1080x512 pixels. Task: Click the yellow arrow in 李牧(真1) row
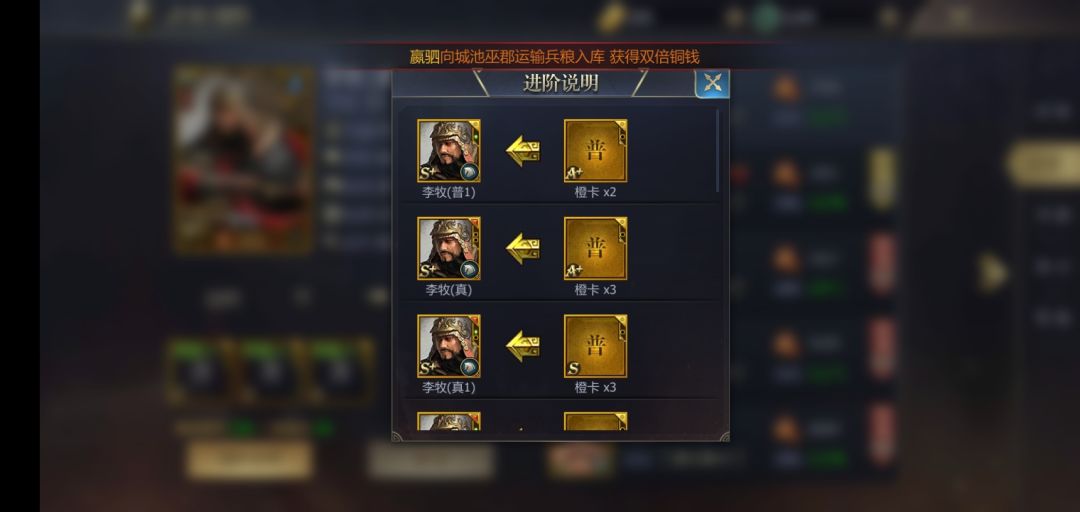click(523, 347)
